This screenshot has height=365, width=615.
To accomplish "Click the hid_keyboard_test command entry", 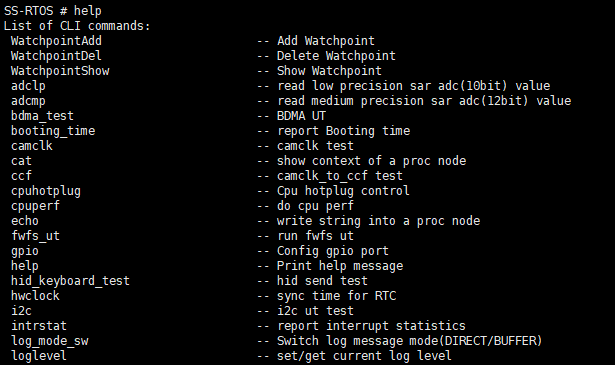I will pos(70,281).
